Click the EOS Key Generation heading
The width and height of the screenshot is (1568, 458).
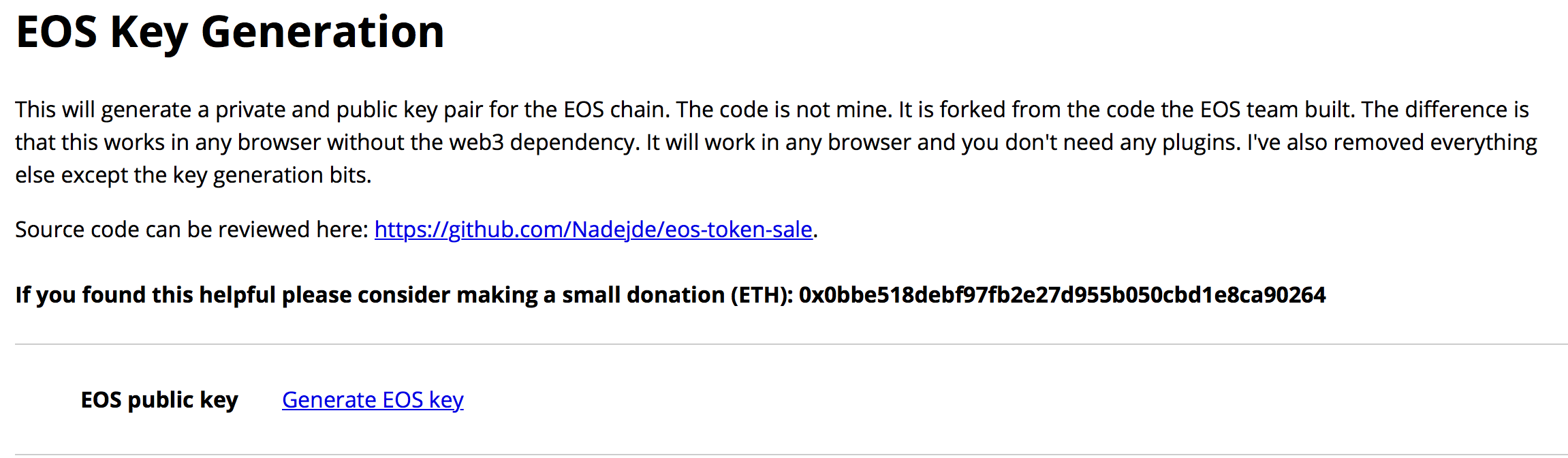point(230,32)
